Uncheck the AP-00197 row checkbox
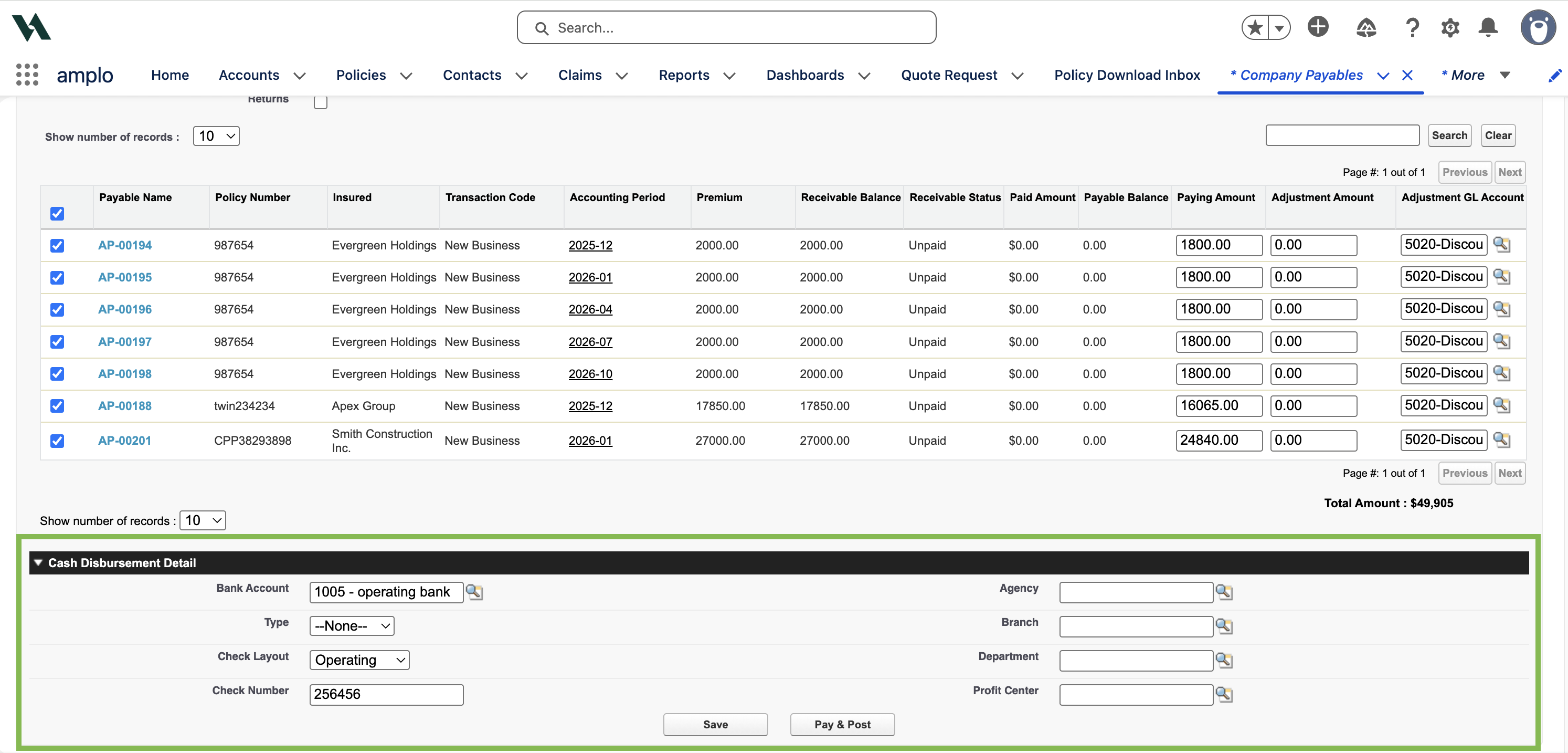Screen dimensions: 1568x753 (57, 342)
